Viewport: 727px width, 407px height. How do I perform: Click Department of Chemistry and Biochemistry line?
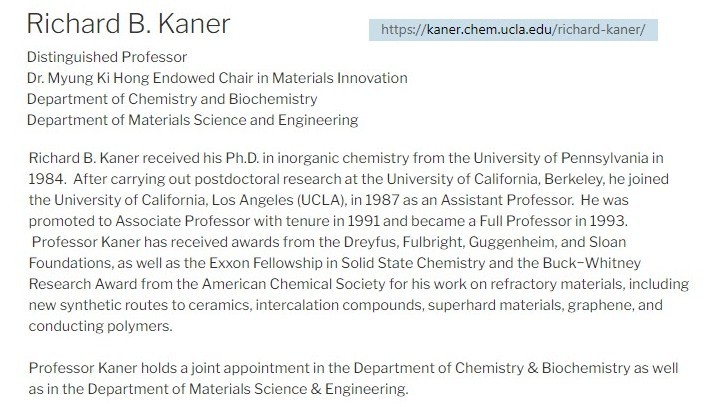(x=172, y=99)
